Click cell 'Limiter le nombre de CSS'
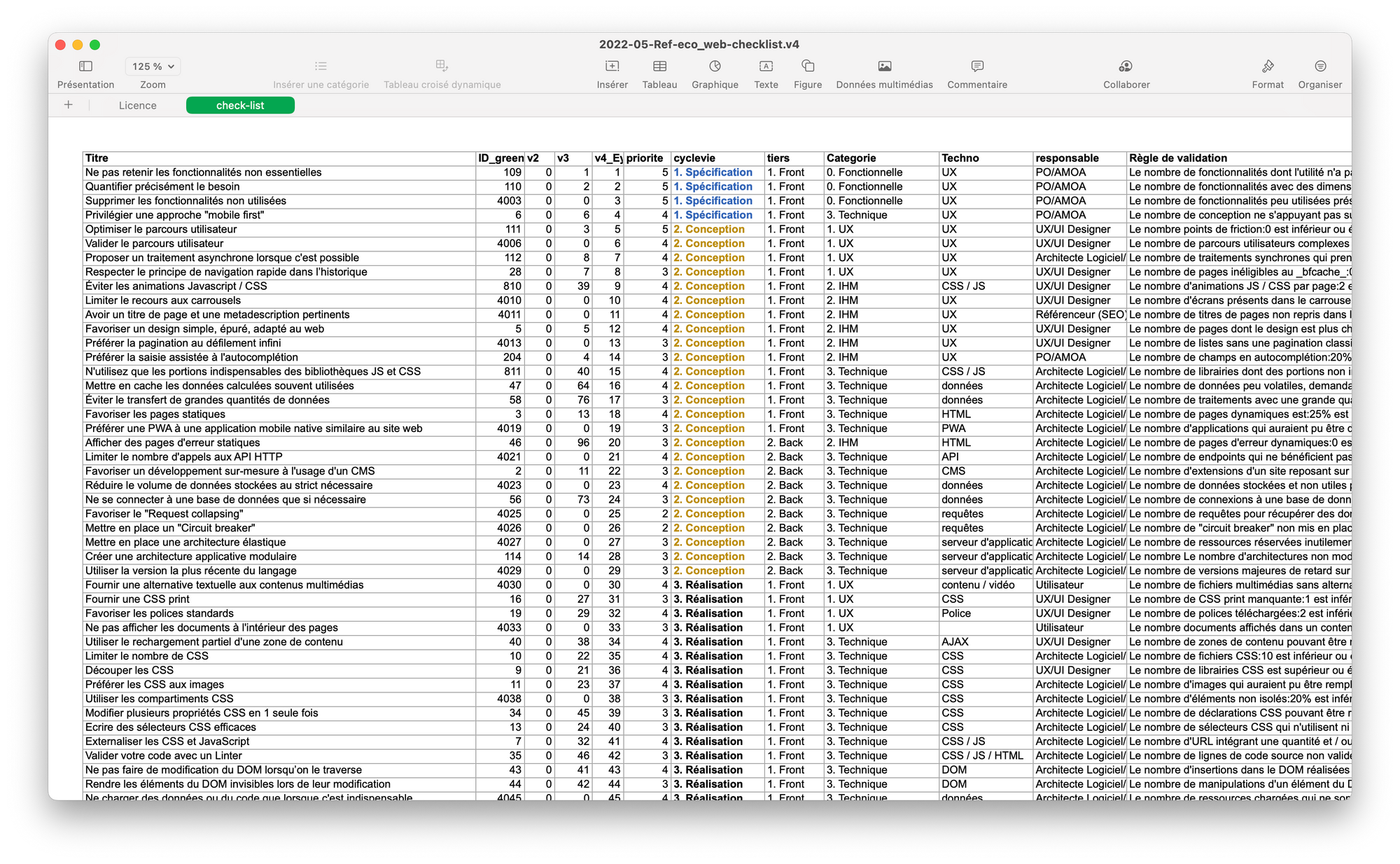The image size is (1400, 864). point(279,656)
